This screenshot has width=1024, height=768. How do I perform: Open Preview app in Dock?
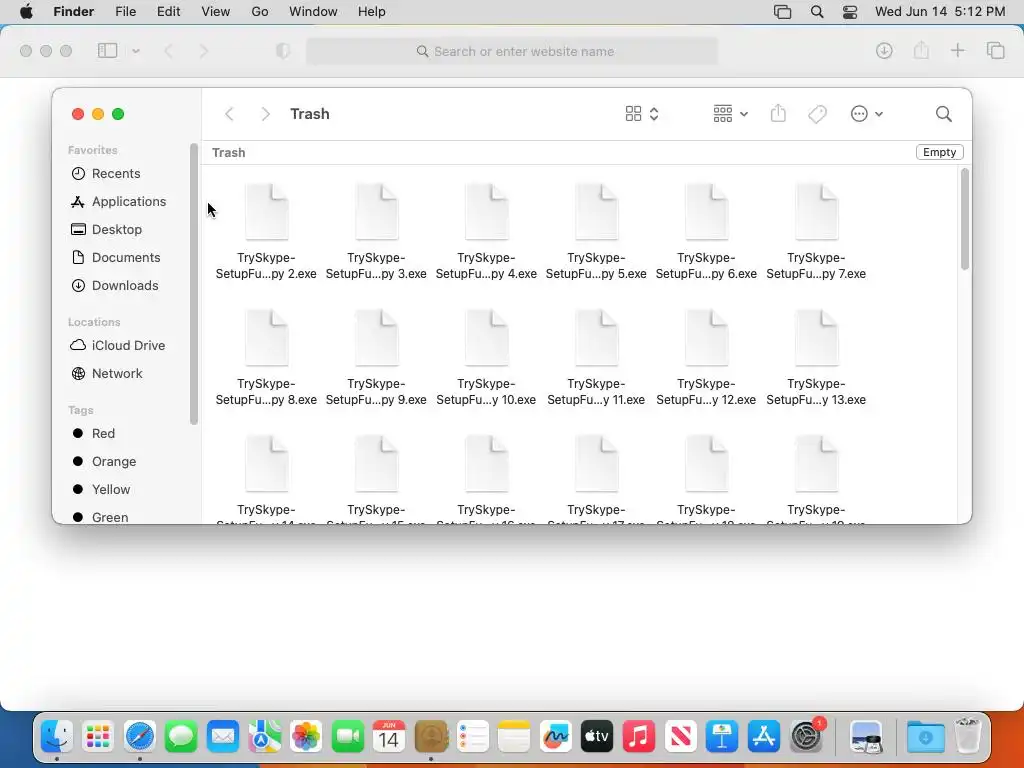[x=866, y=737]
